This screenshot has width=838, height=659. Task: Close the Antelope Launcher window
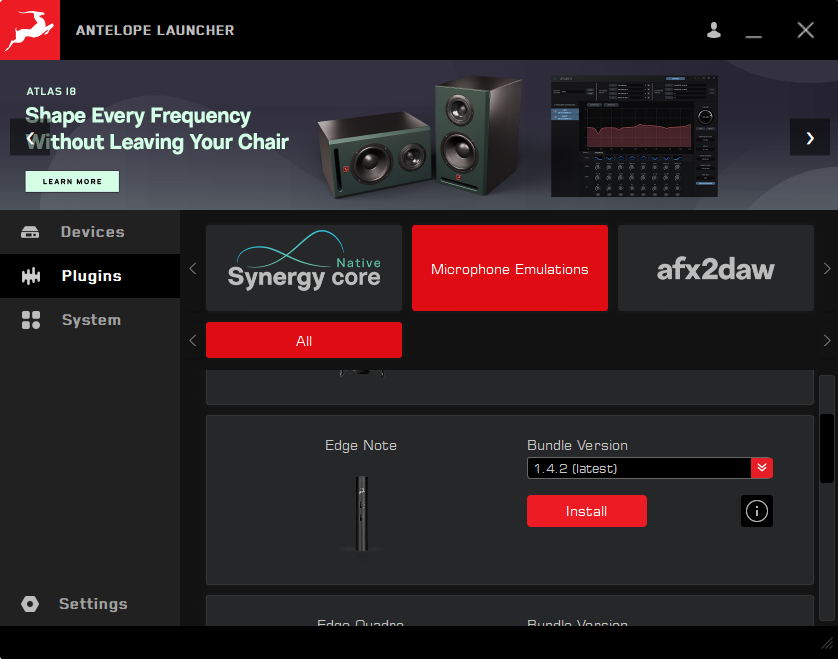(805, 30)
